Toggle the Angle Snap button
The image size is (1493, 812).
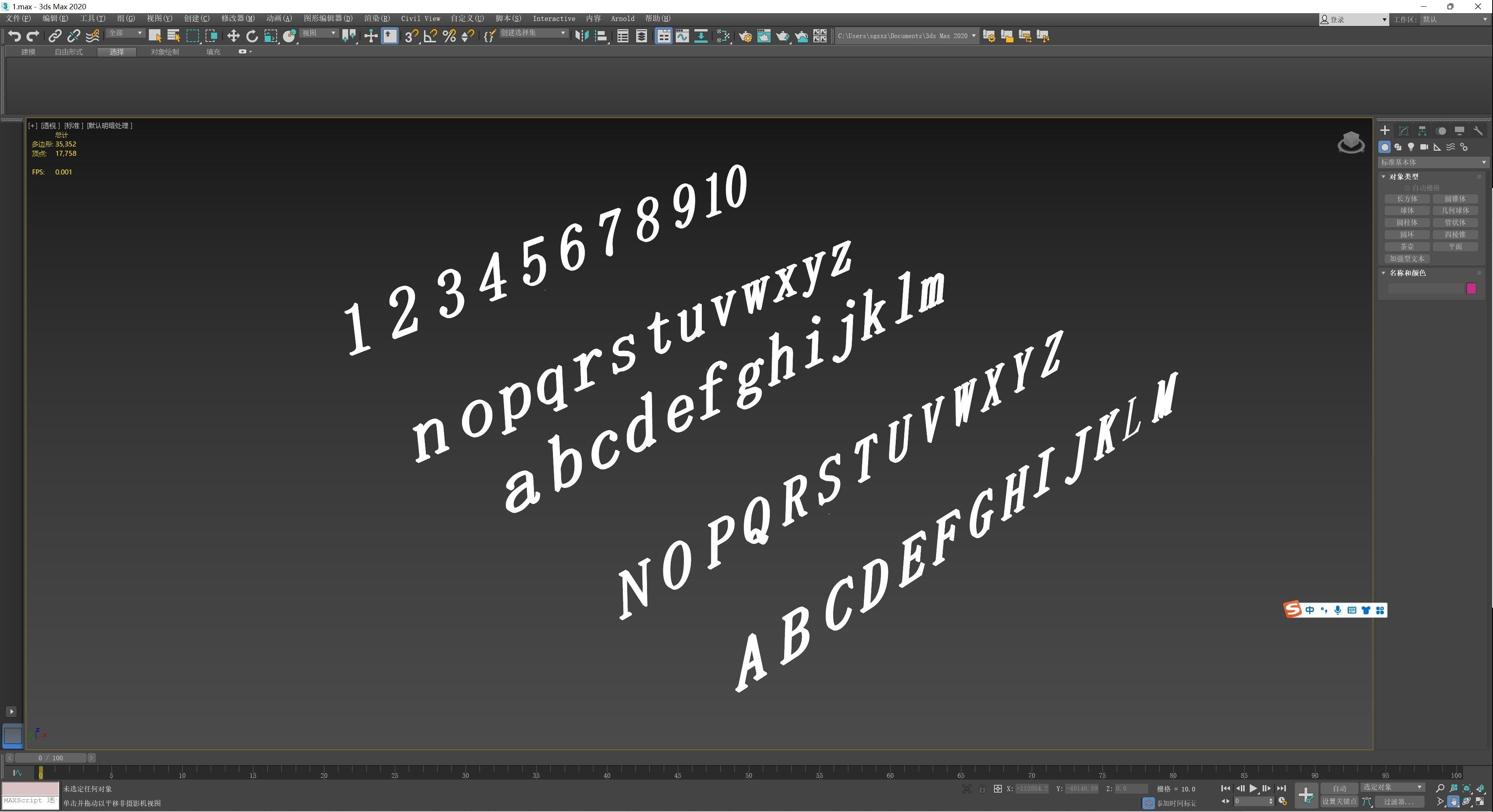pos(431,36)
